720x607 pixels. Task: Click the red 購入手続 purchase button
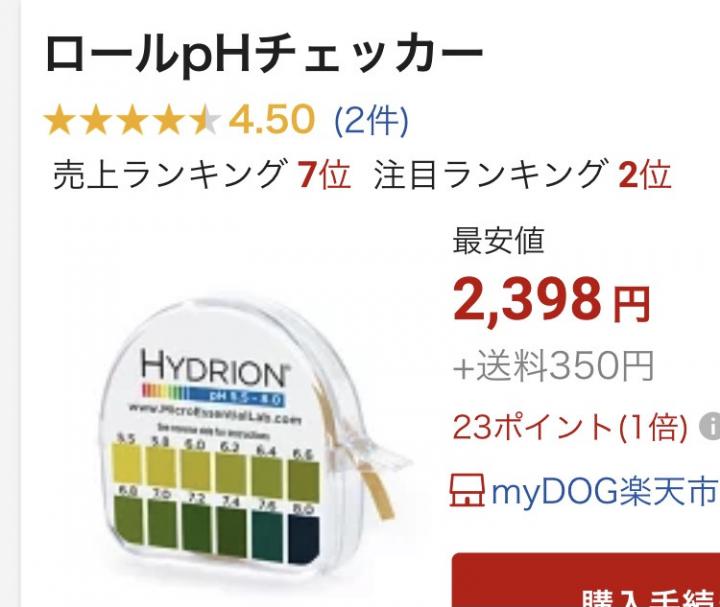[586, 580]
